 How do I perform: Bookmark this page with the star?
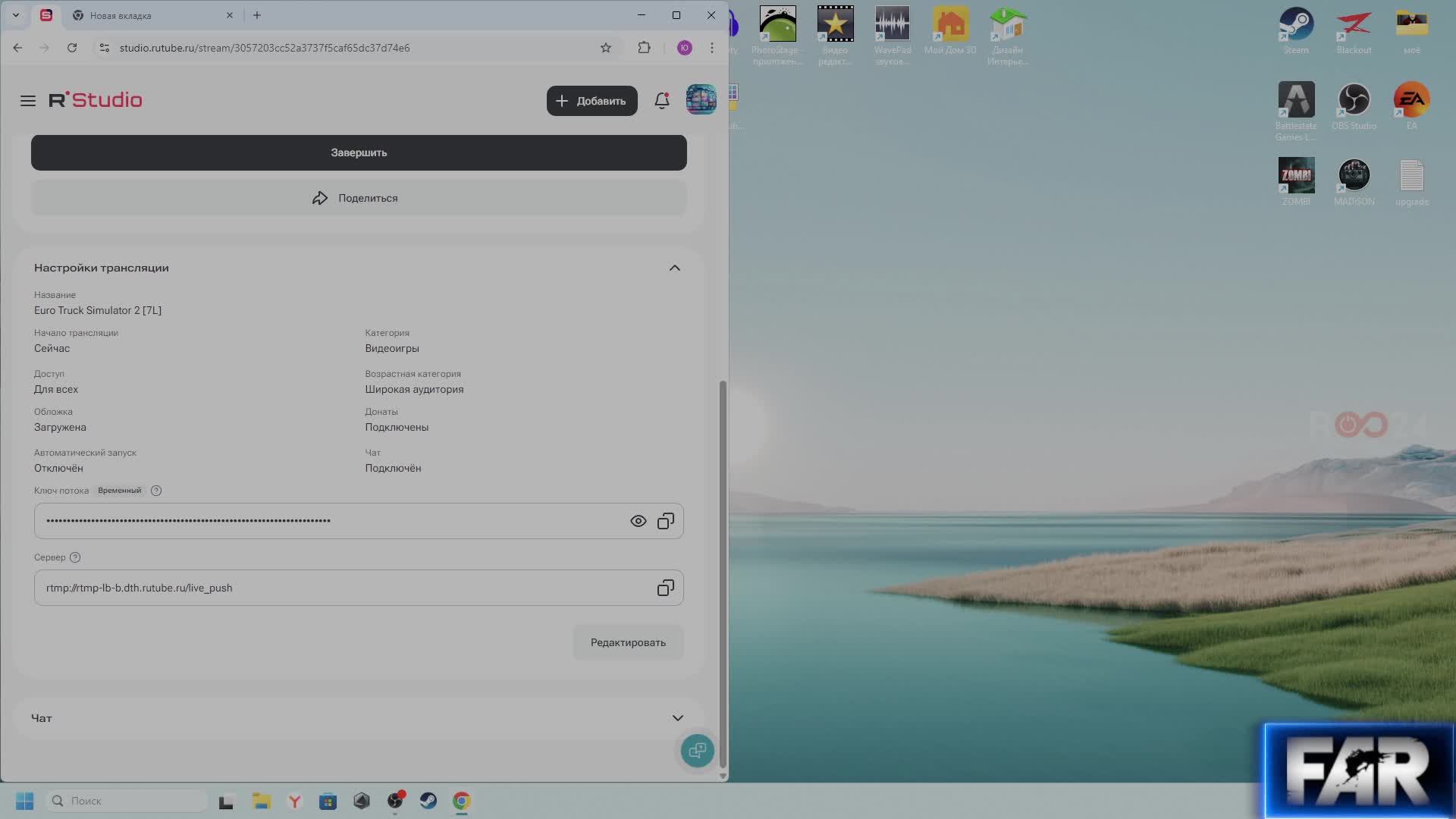click(606, 48)
